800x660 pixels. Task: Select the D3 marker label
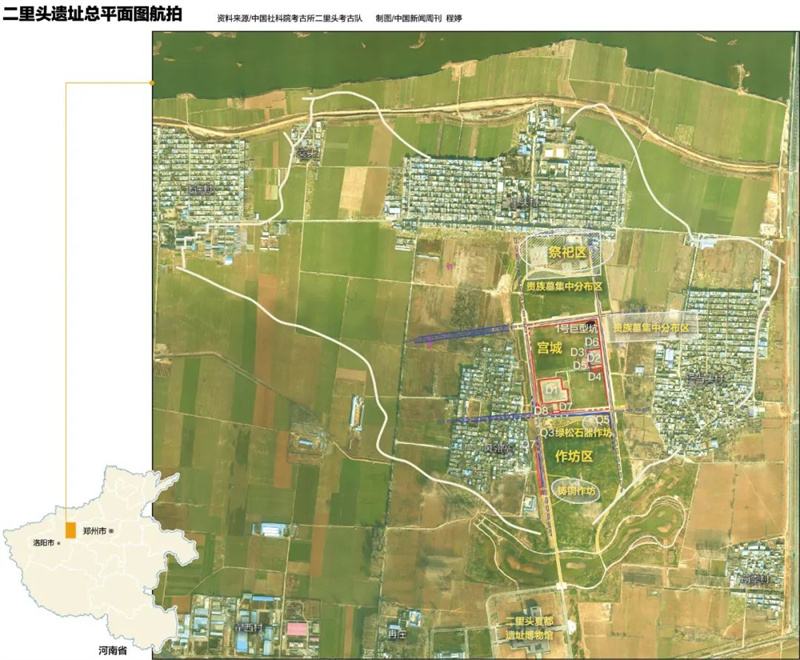577,352
